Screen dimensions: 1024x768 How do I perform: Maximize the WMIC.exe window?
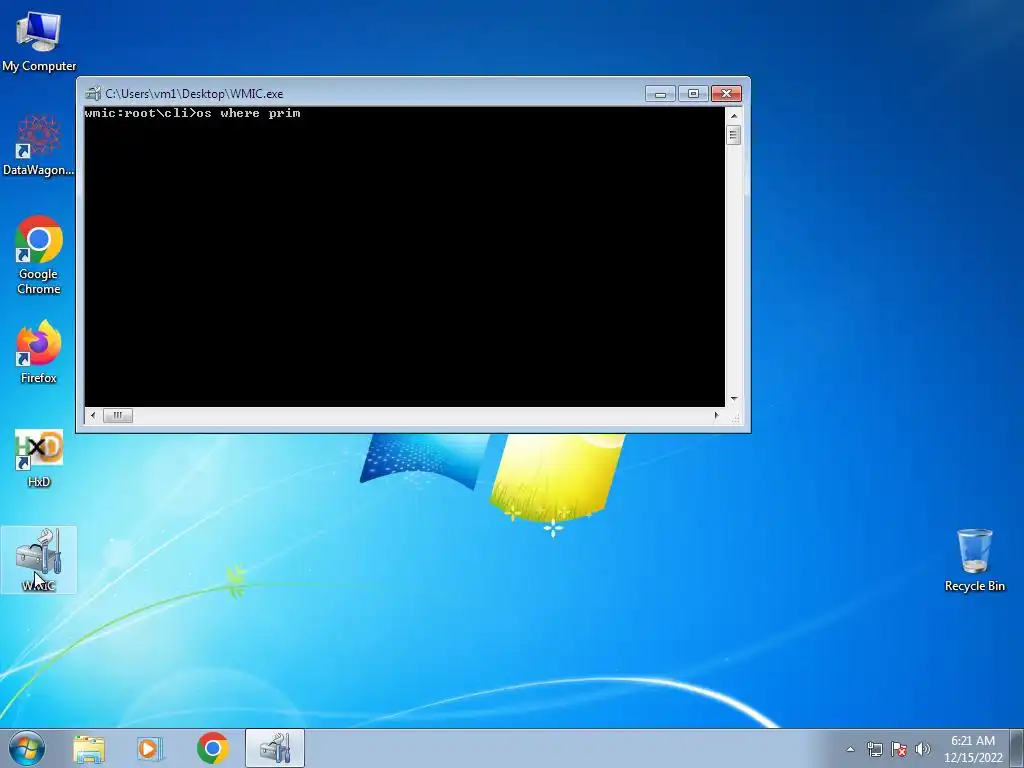tap(694, 94)
